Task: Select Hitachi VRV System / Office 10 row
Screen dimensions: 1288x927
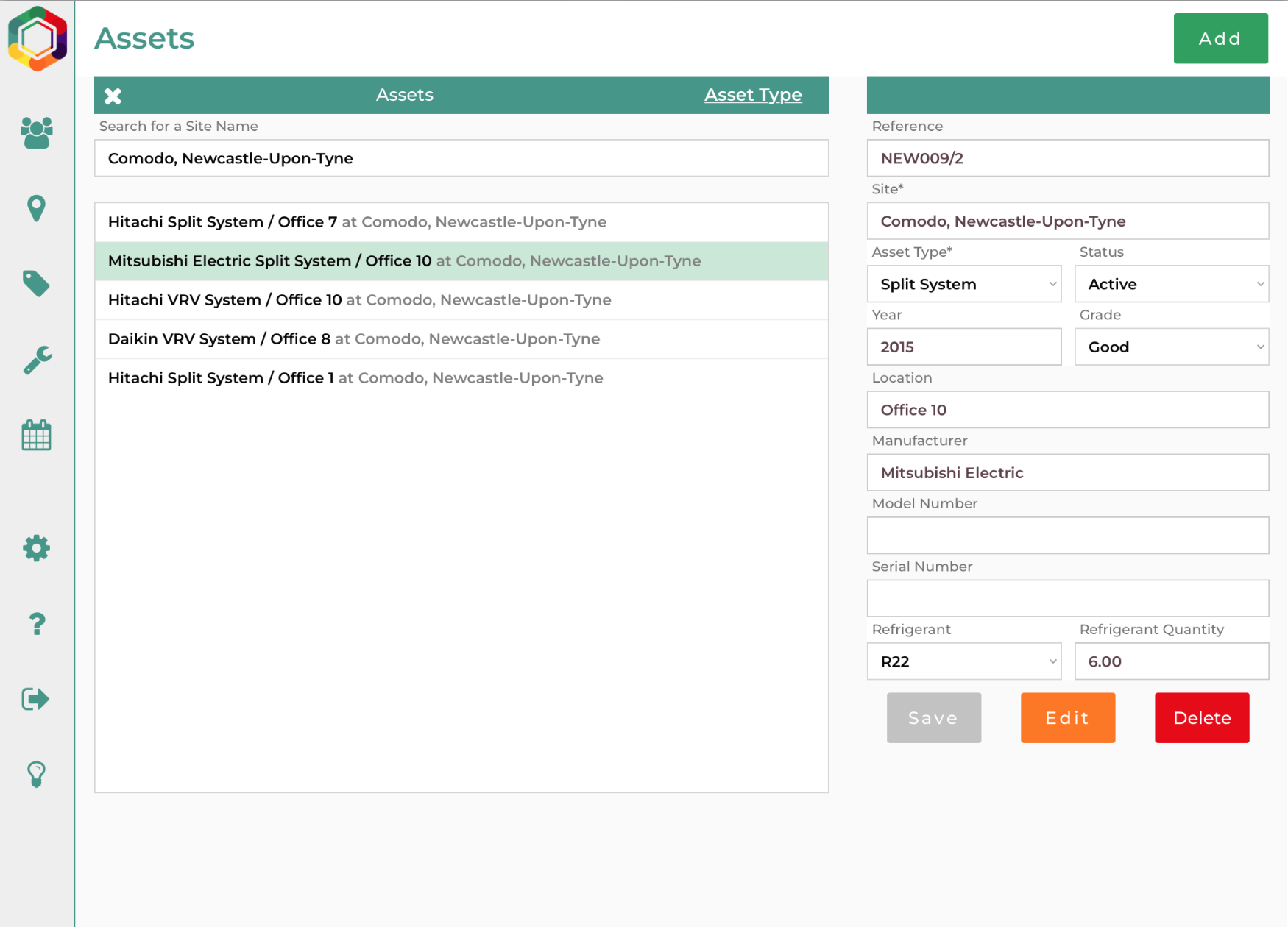Action: [x=461, y=300]
